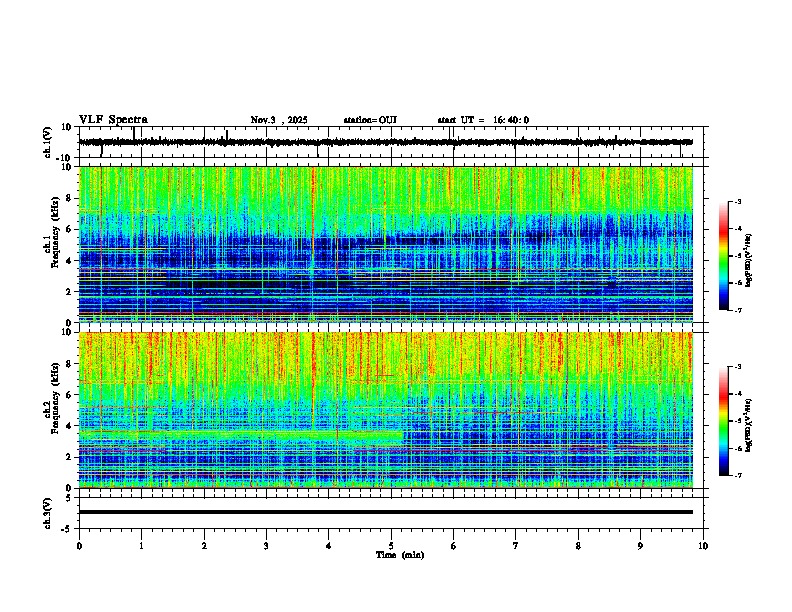792x612 pixels.
Task: Click the ch.1 spectrogram color scale bar
Action: point(724,256)
